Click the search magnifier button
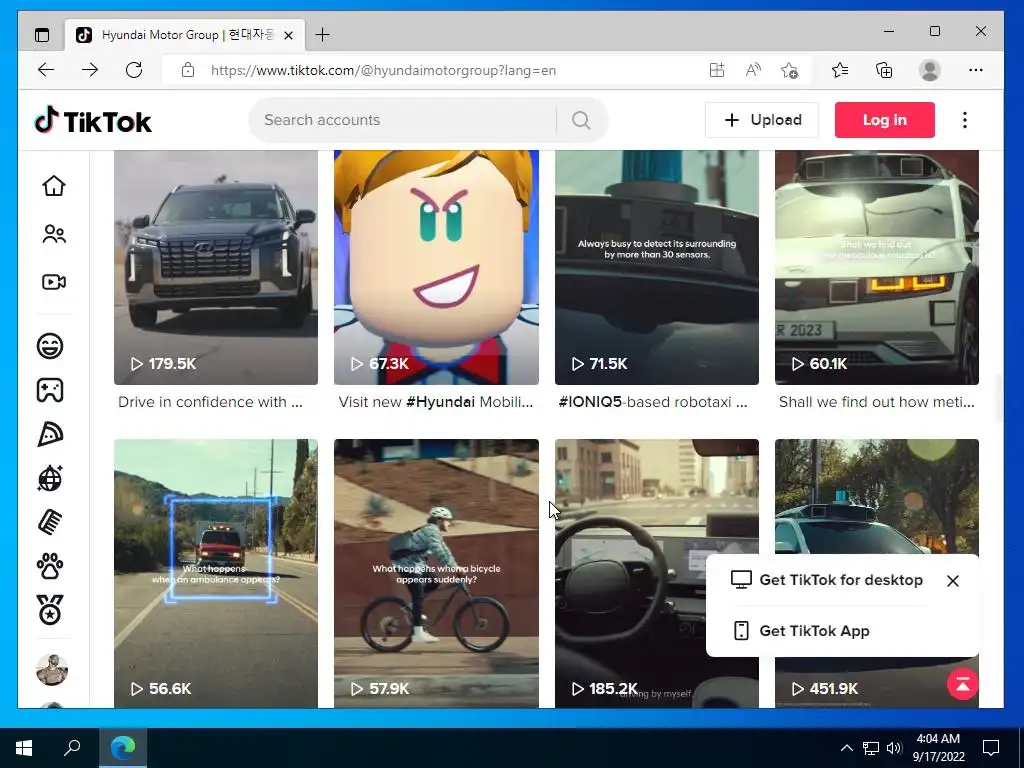Screen dimensions: 1024x768 pos(581,120)
